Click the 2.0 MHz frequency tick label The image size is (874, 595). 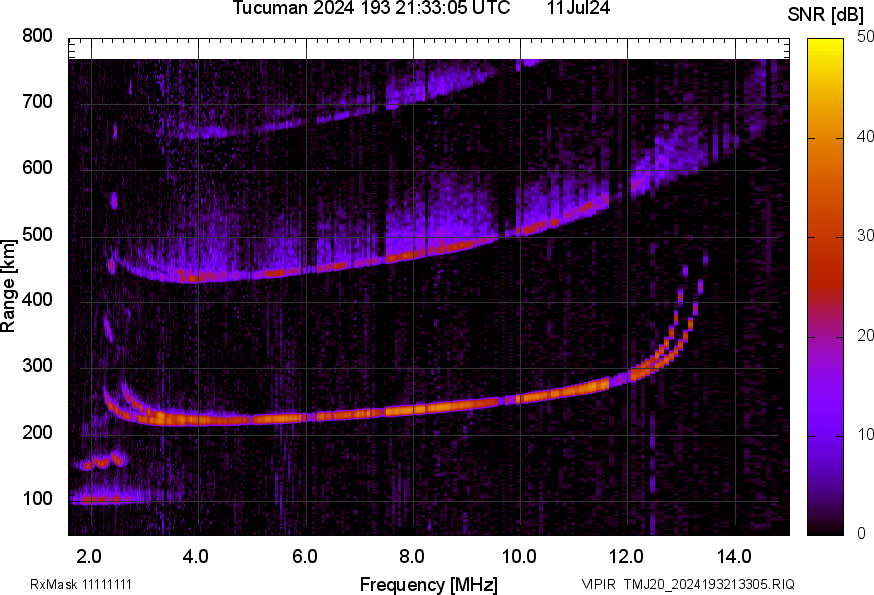pyautogui.click(x=89, y=556)
